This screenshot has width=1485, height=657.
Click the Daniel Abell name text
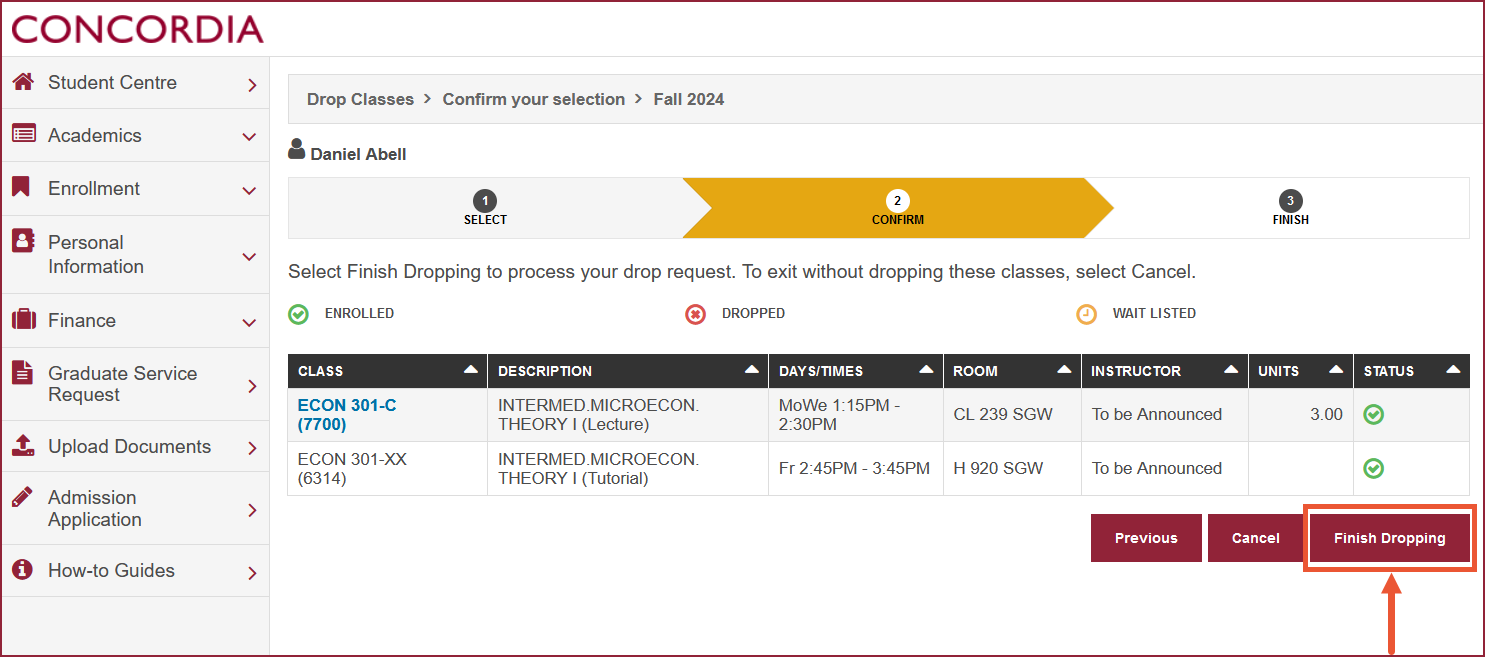click(358, 154)
